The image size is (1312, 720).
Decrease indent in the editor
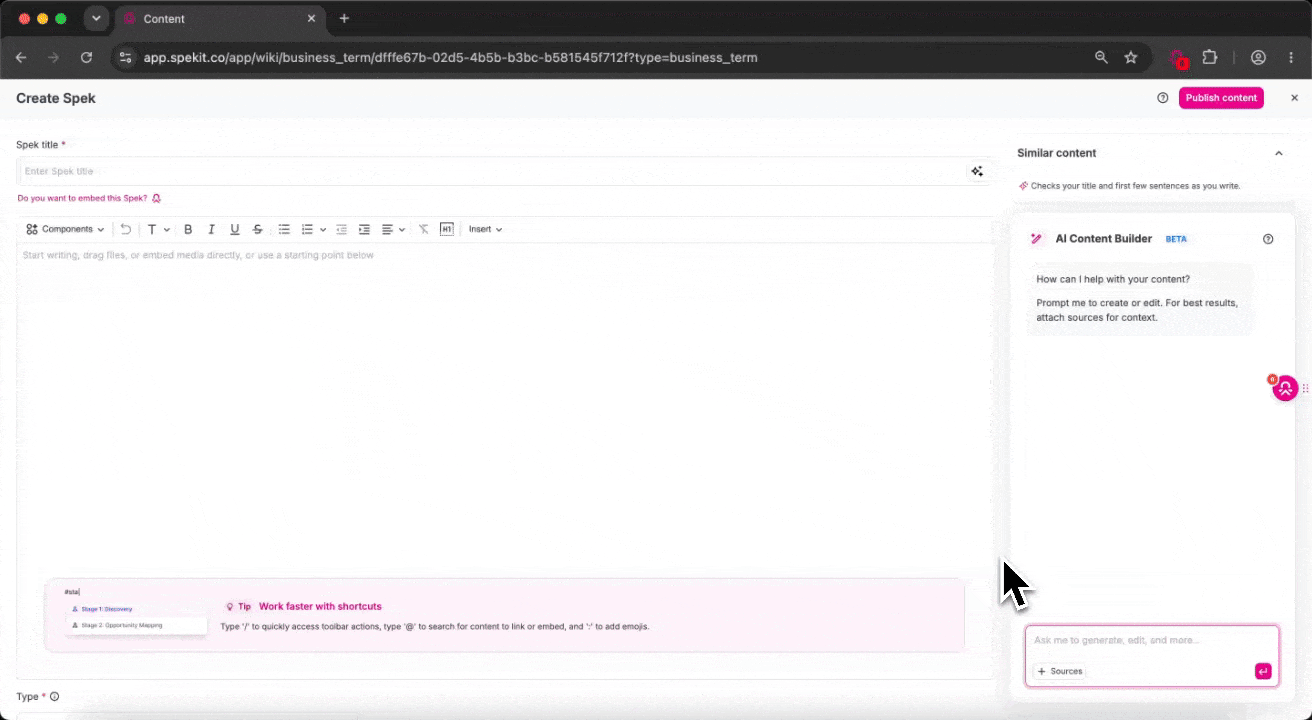coord(341,229)
